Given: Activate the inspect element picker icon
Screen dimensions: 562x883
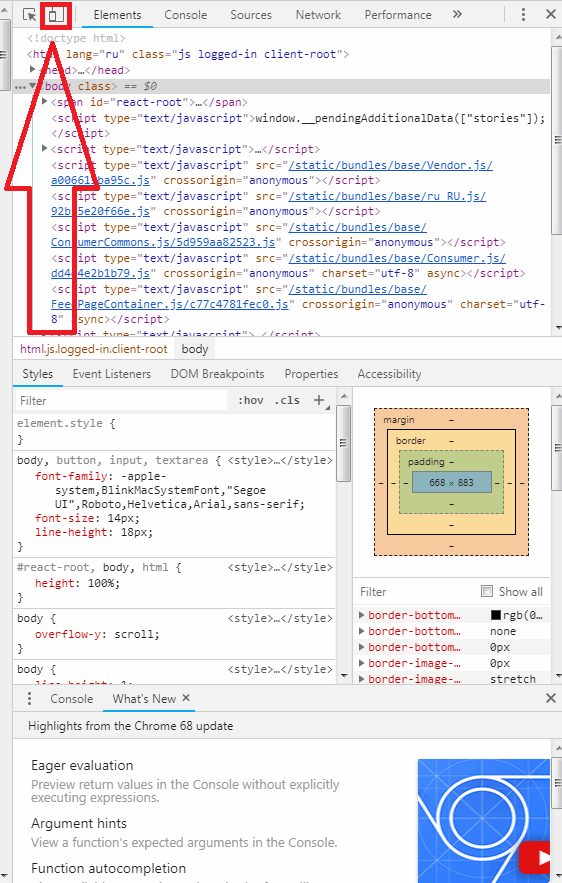Looking at the screenshot, I should coord(29,15).
